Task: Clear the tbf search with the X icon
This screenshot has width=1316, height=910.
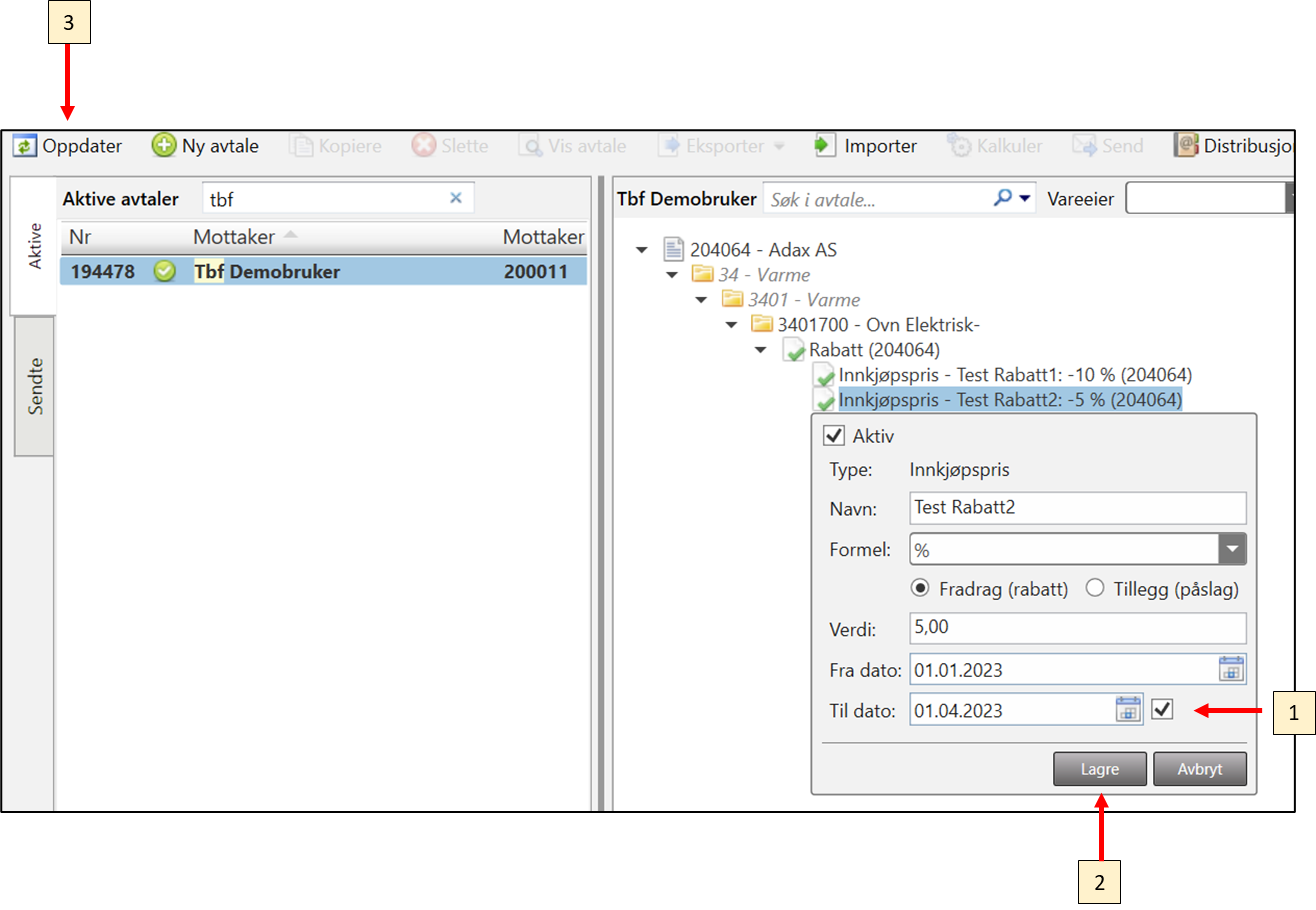Action: [x=456, y=198]
